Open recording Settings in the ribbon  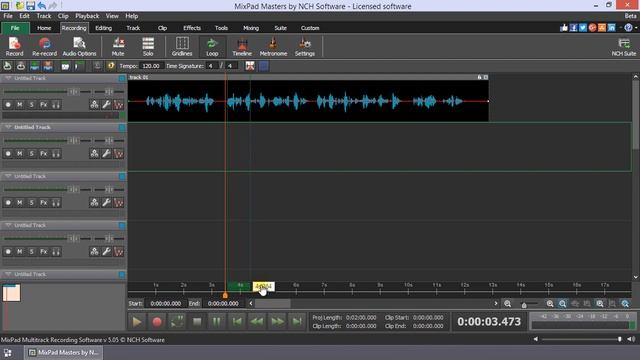coord(304,47)
